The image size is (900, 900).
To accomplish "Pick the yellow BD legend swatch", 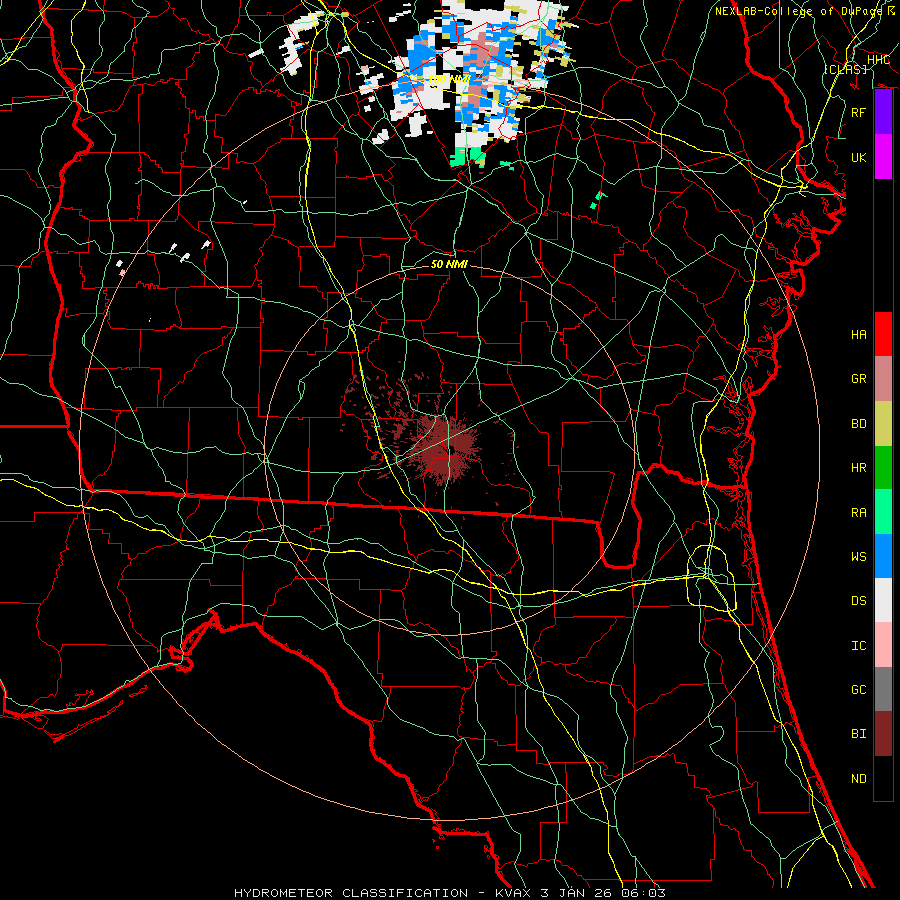I will tap(883, 424).
